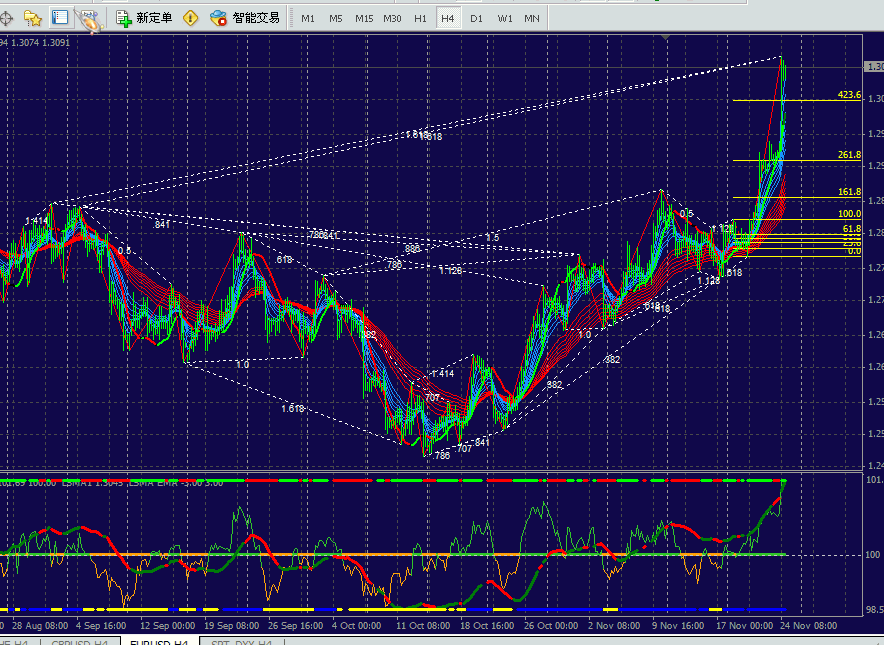The width and height of the screenshot is (884, 645).
Task: Choose the MN monthly timeframe
Action: 532,19
